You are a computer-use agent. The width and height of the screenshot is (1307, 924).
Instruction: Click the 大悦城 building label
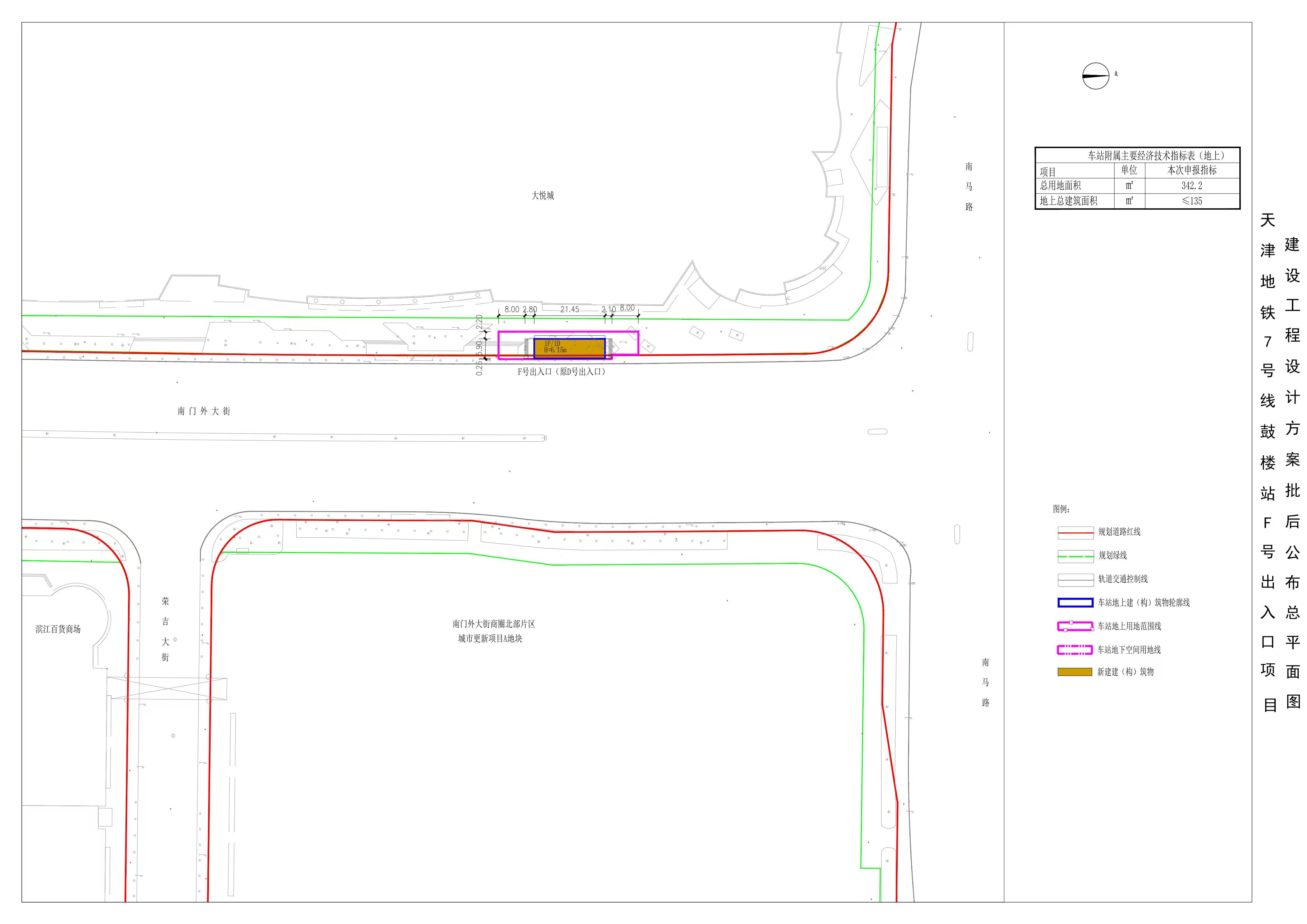coord(543,195)
